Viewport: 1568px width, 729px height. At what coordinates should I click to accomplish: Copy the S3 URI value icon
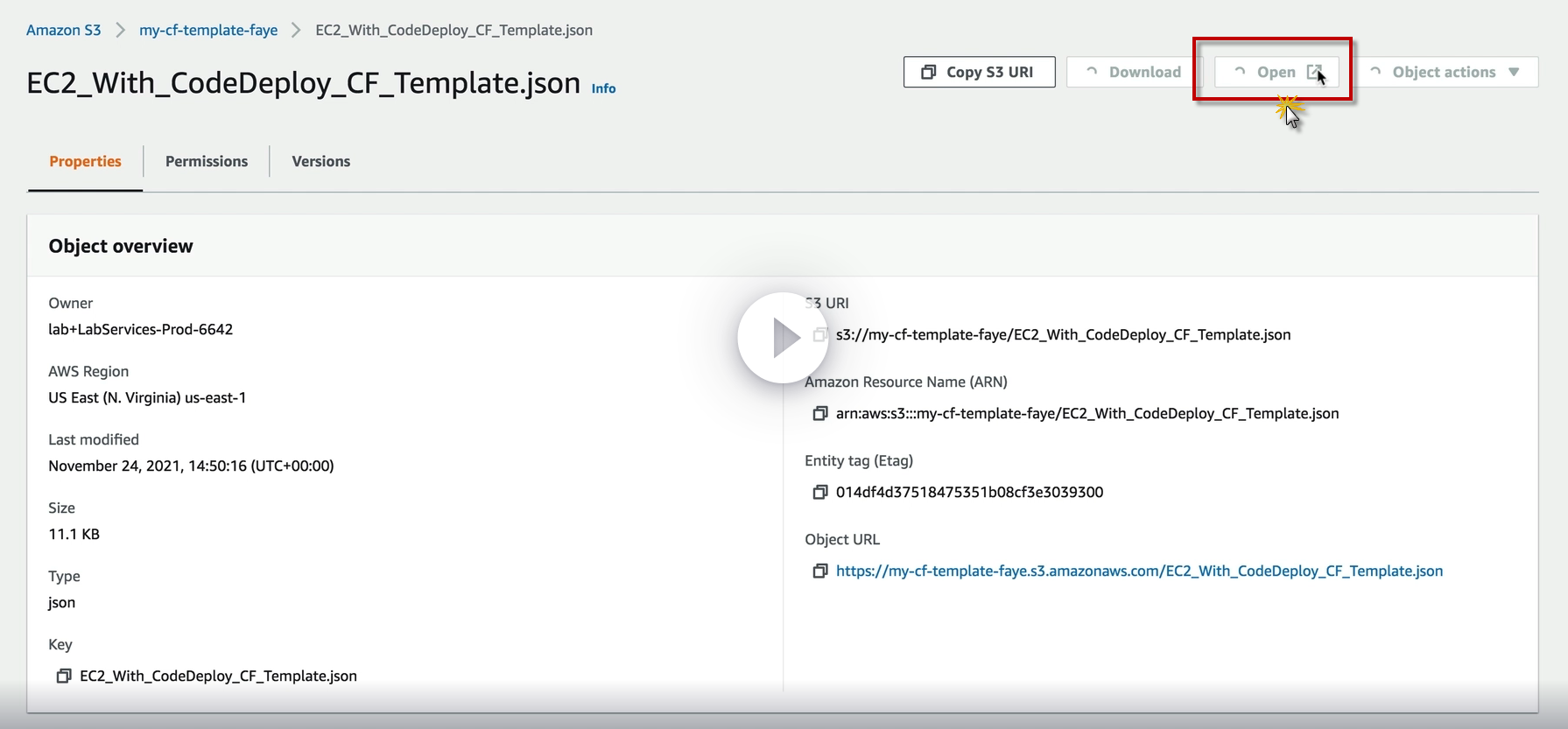[x=820, y=334]
